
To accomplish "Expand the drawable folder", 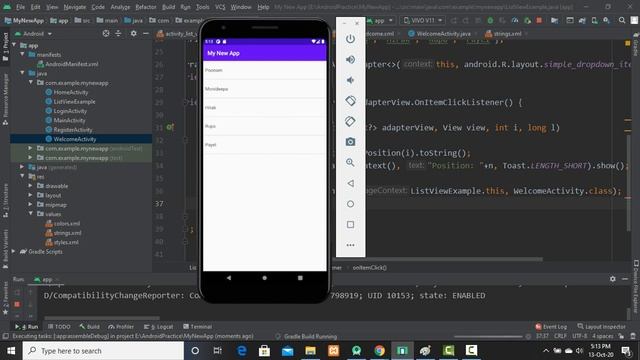I will point(31,186).
